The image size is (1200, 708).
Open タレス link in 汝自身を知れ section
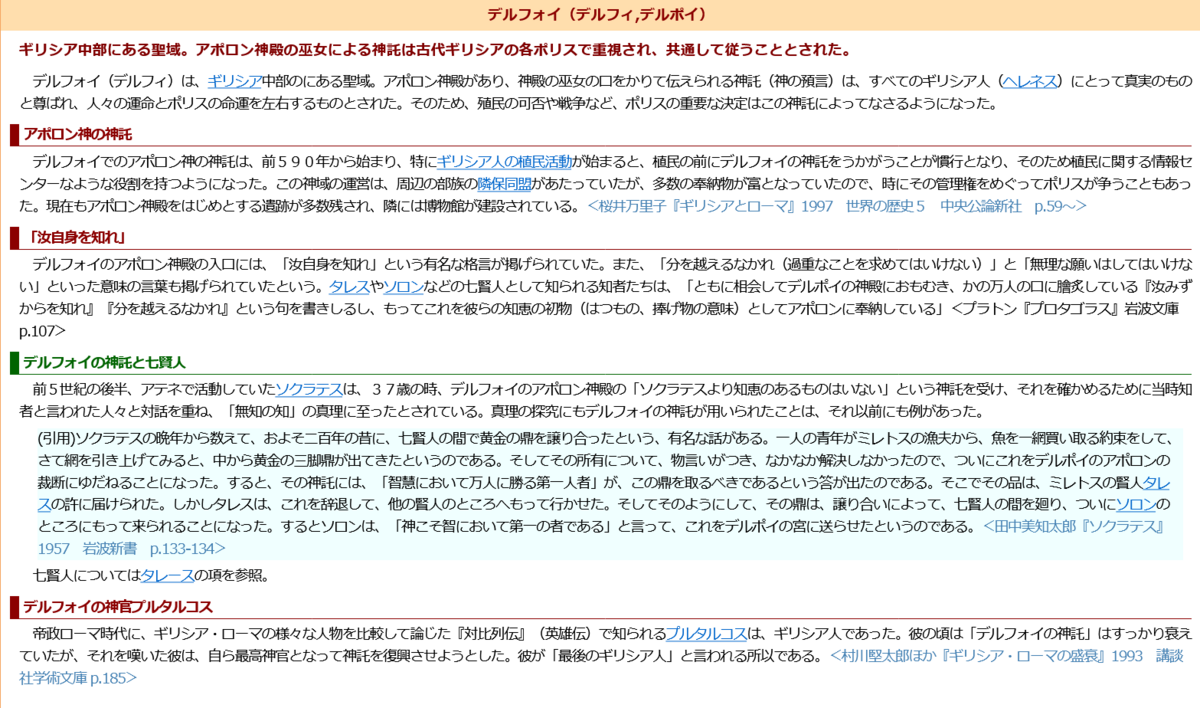point(349,287)
